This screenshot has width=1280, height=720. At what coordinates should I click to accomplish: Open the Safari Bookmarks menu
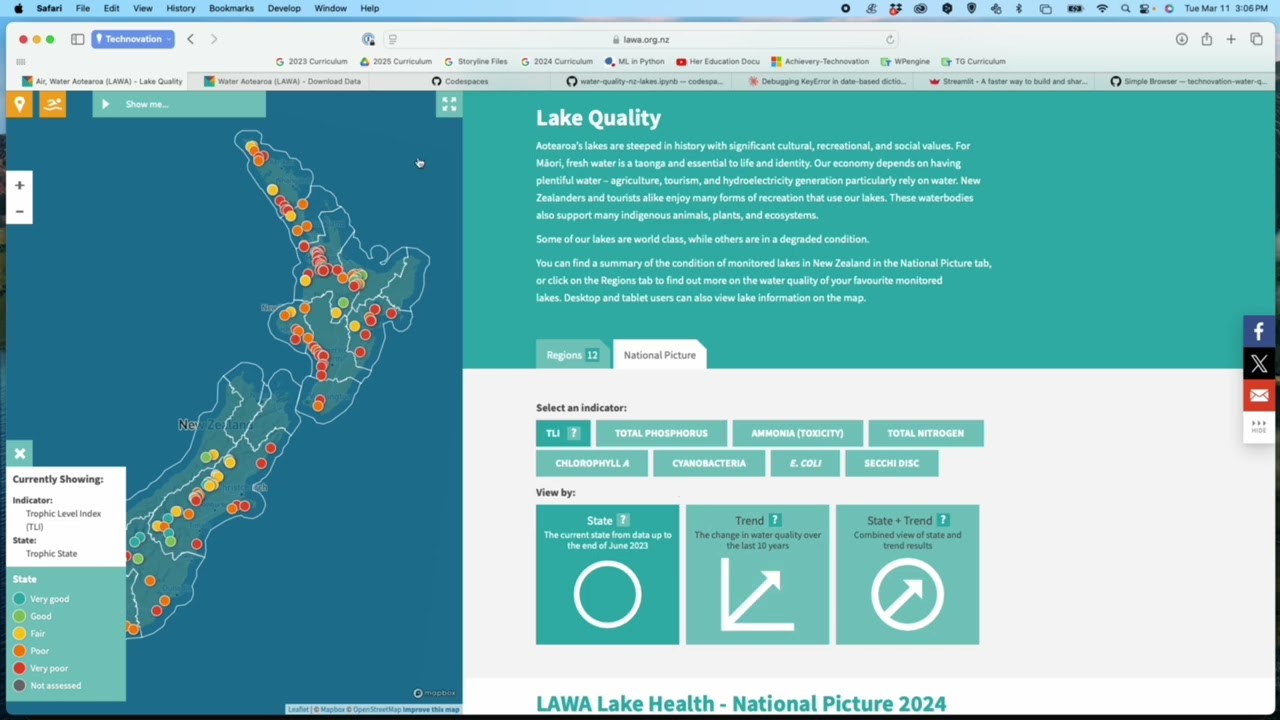click(x=231, y=8)
